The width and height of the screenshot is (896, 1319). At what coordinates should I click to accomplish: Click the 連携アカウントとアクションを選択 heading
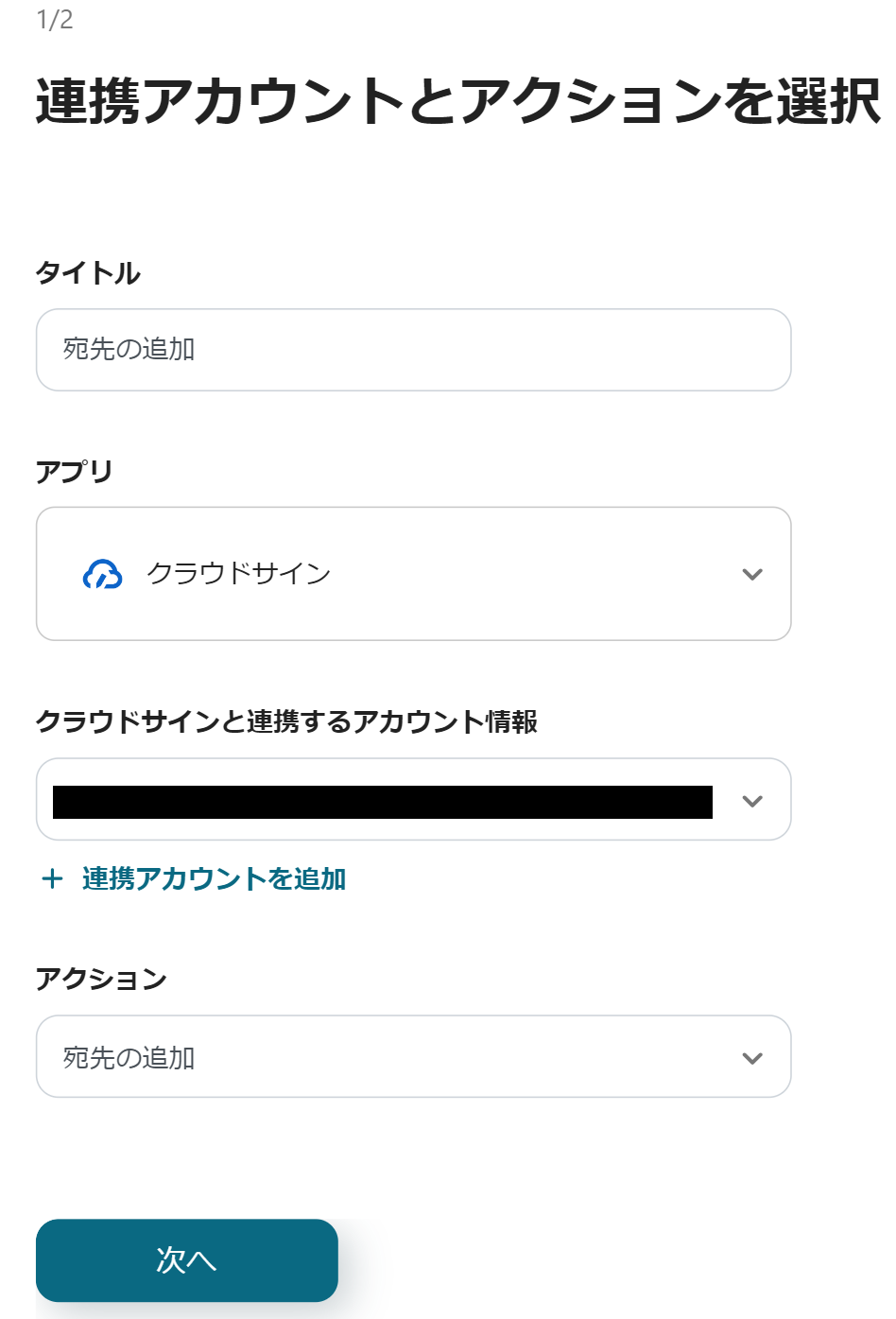tap(457, 101)
